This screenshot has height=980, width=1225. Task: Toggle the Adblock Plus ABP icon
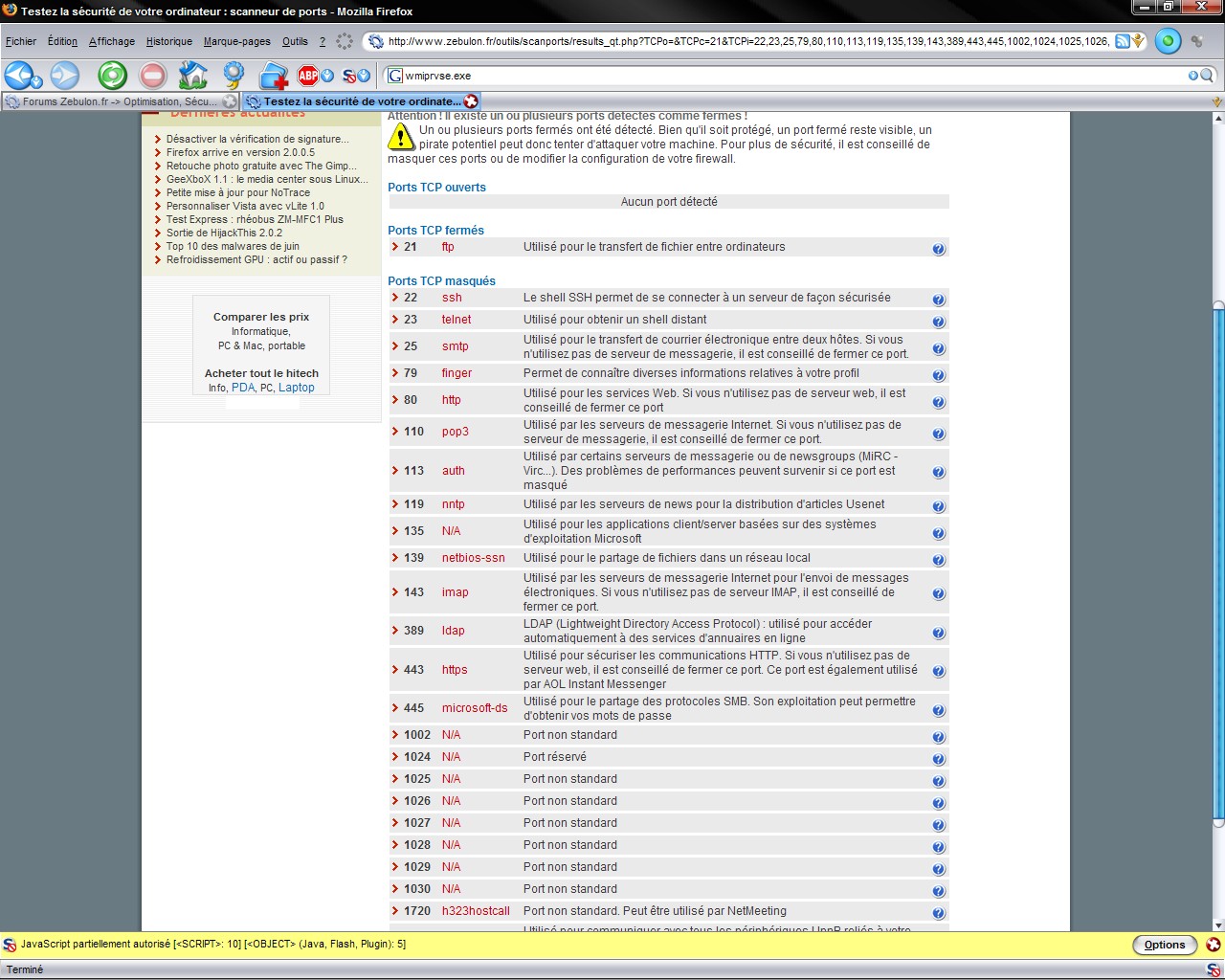307,76
